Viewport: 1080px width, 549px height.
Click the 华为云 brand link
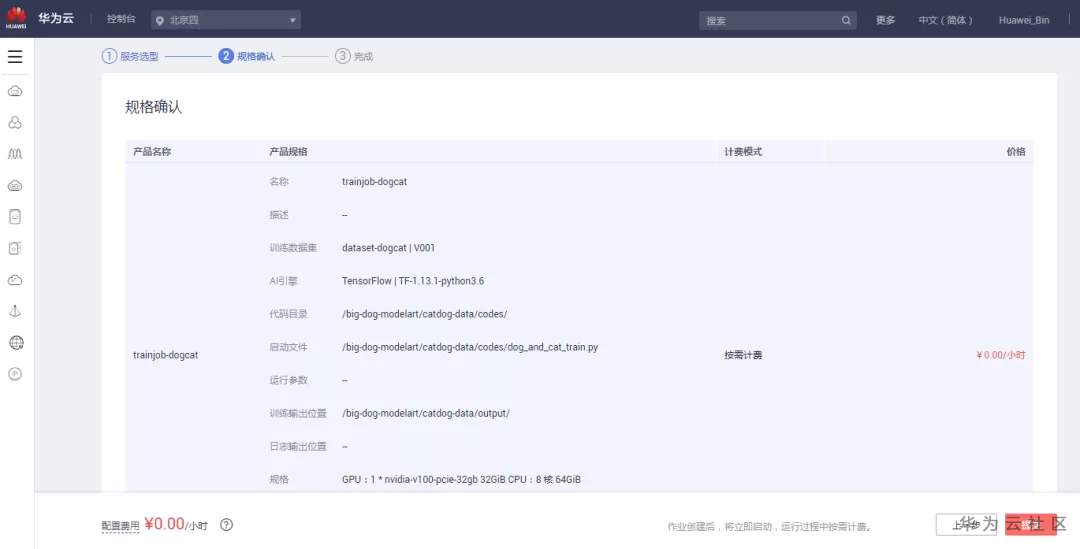tap(56, 19)
